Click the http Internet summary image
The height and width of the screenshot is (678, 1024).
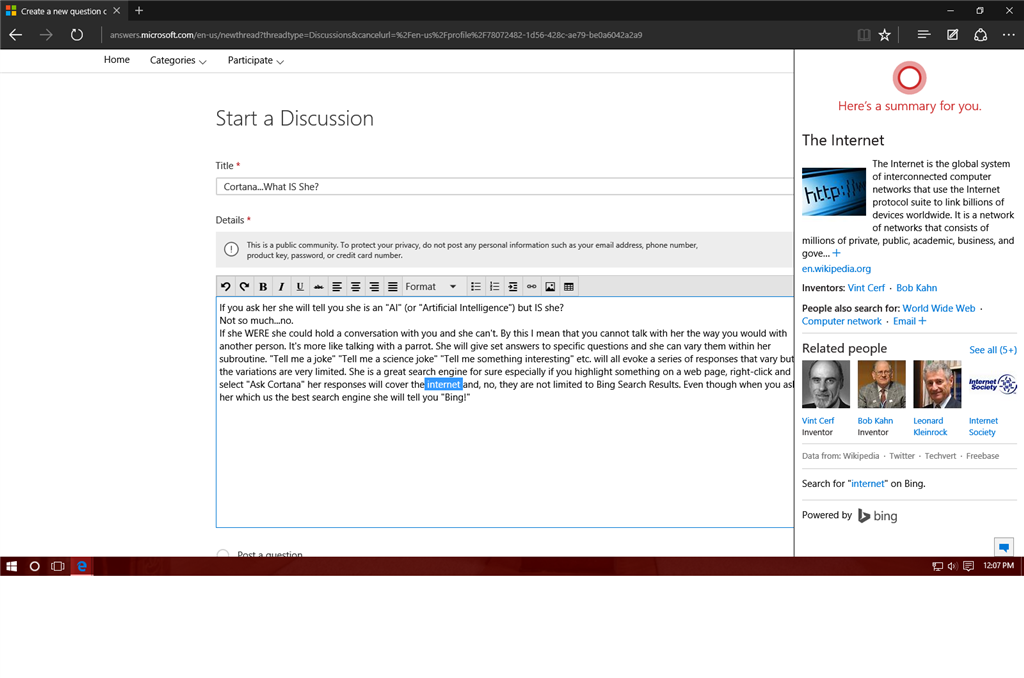coord(834,192)
